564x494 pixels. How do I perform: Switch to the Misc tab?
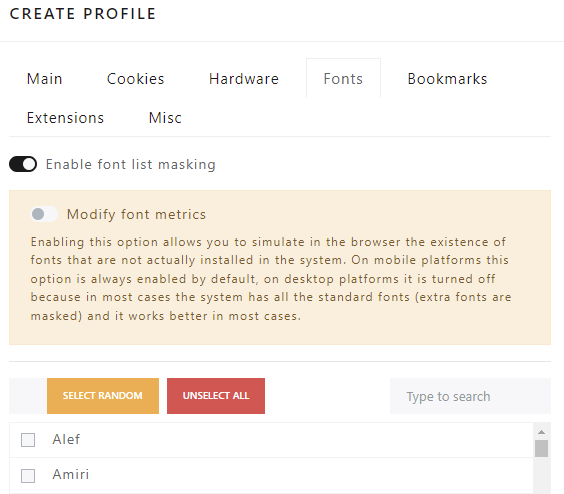165,118
